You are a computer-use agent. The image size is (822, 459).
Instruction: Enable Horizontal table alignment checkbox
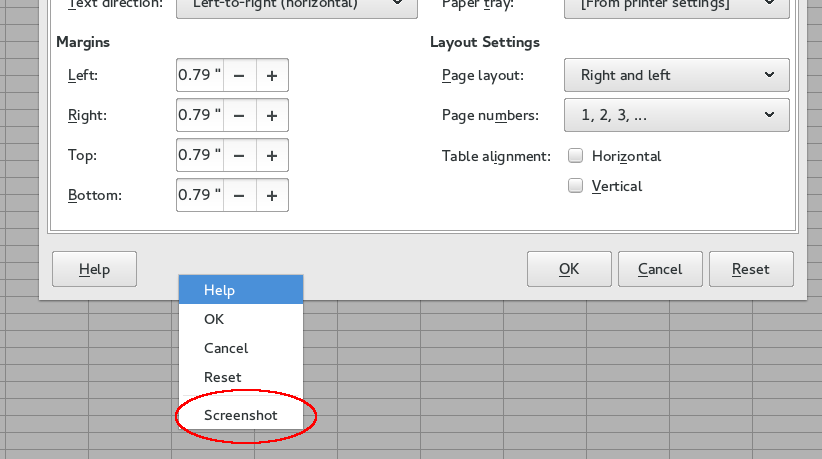pyautogui.click(x=576, y=156)
